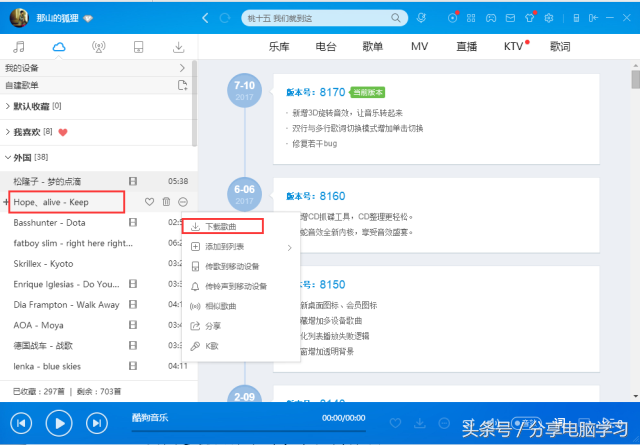Switch to KTV tab
640x445 pixels.
pos(513,47)
